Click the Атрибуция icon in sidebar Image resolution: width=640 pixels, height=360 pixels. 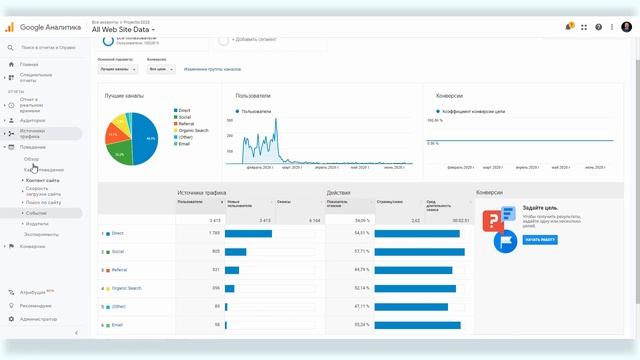point(11,292)
